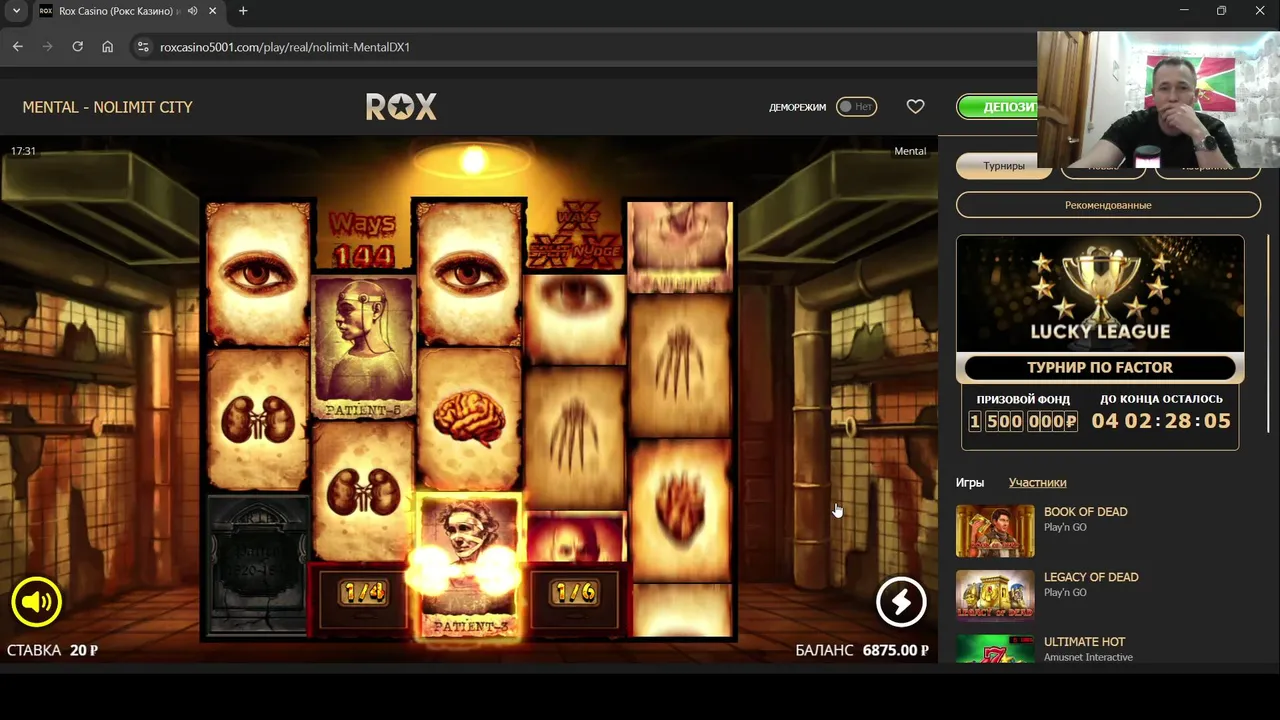
Task: Open a new browser tab
Action: (243, 11)
